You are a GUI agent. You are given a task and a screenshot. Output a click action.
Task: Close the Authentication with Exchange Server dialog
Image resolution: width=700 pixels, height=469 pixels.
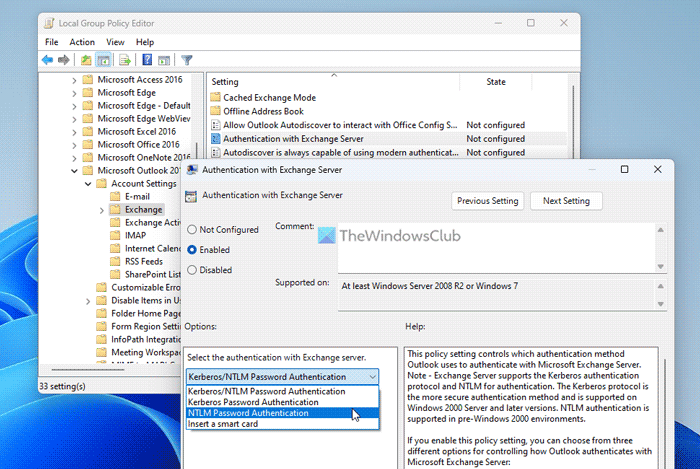click(x=658, y=169)
